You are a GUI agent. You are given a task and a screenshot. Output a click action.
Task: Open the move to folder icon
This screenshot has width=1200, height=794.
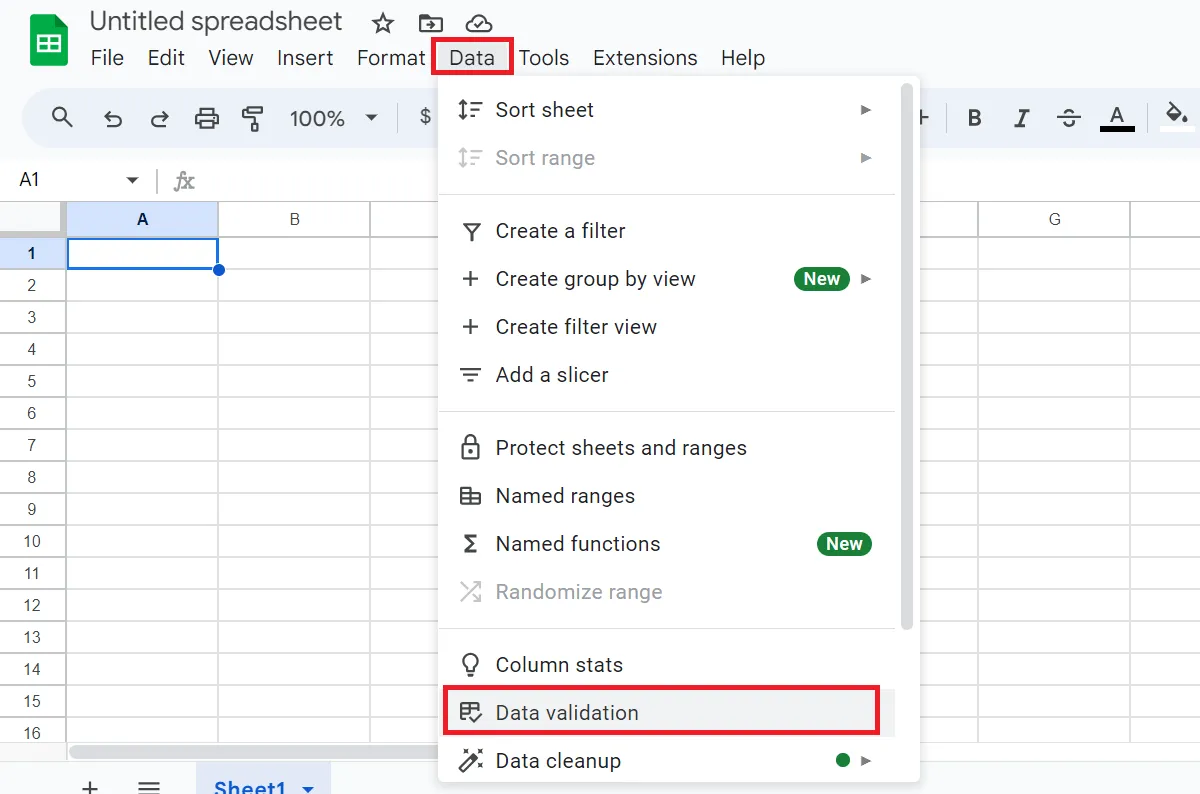(430, 23)
